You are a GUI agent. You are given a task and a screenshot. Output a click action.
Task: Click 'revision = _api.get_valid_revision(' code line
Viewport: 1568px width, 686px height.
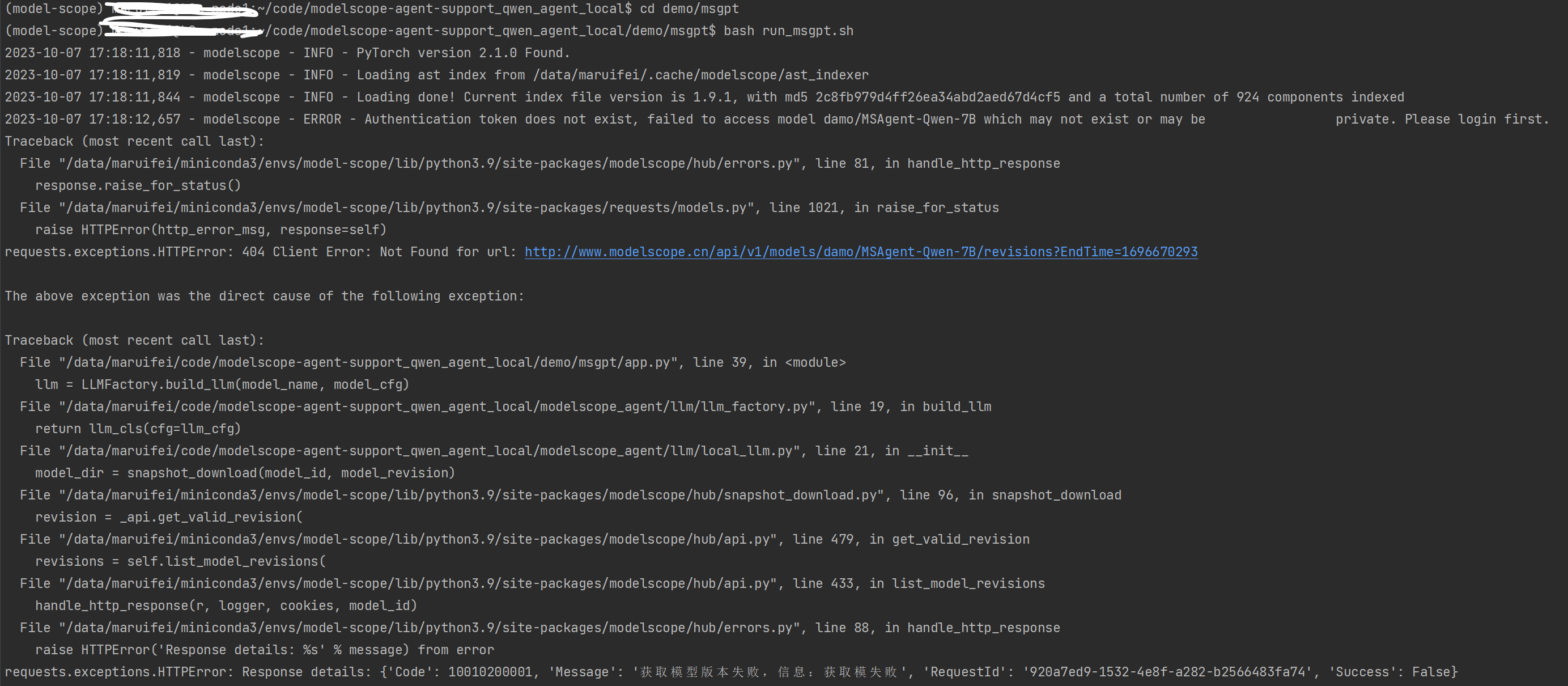click(169, 516)
